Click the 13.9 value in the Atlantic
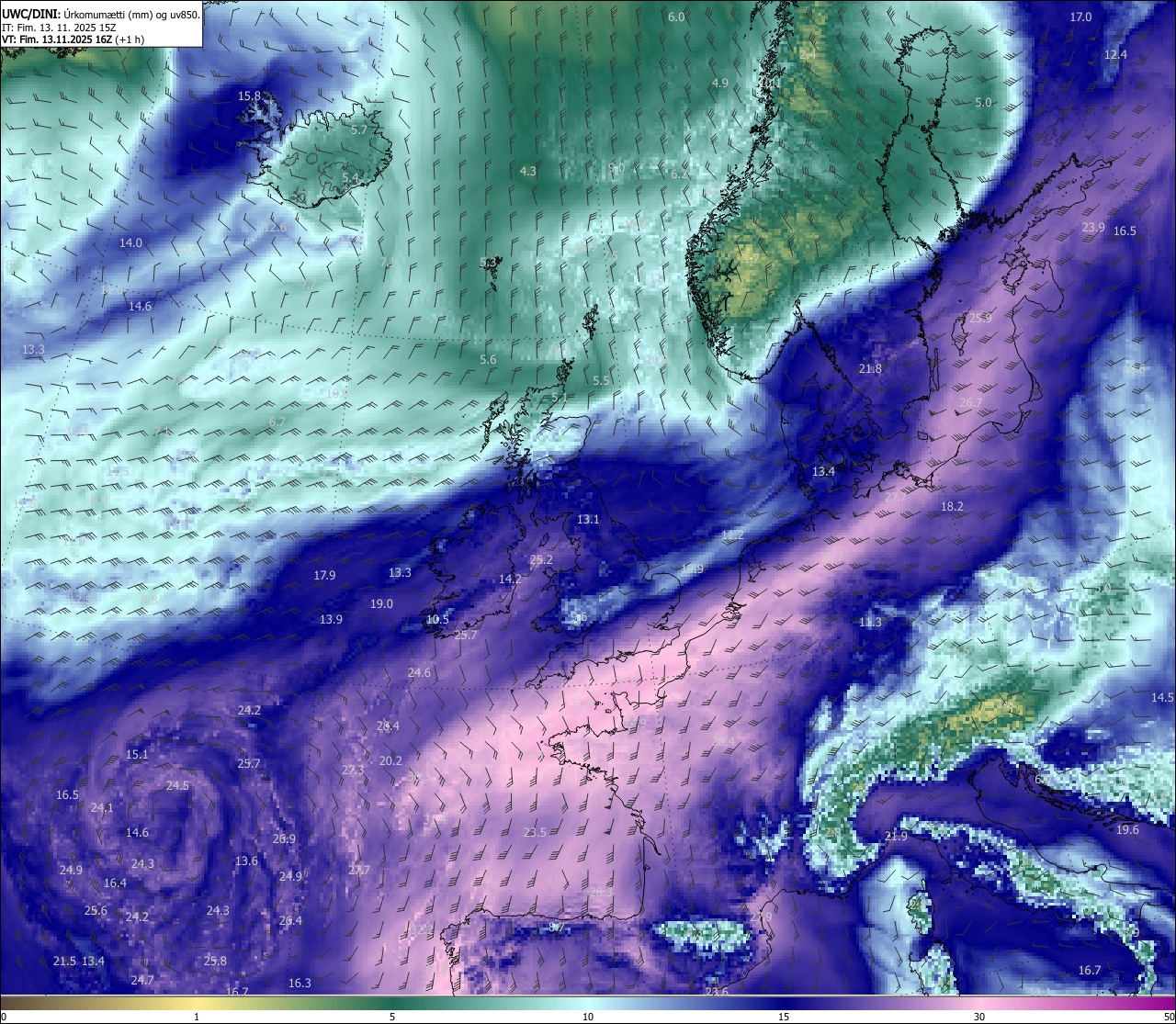Screen dimensions: 1176x1024 point(331,619)
